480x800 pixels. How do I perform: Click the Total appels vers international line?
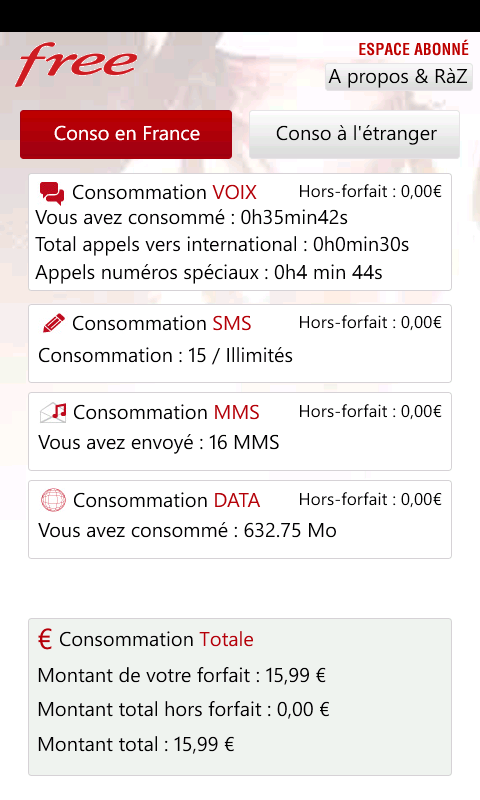pyautogui.click(x=222, y=245)
